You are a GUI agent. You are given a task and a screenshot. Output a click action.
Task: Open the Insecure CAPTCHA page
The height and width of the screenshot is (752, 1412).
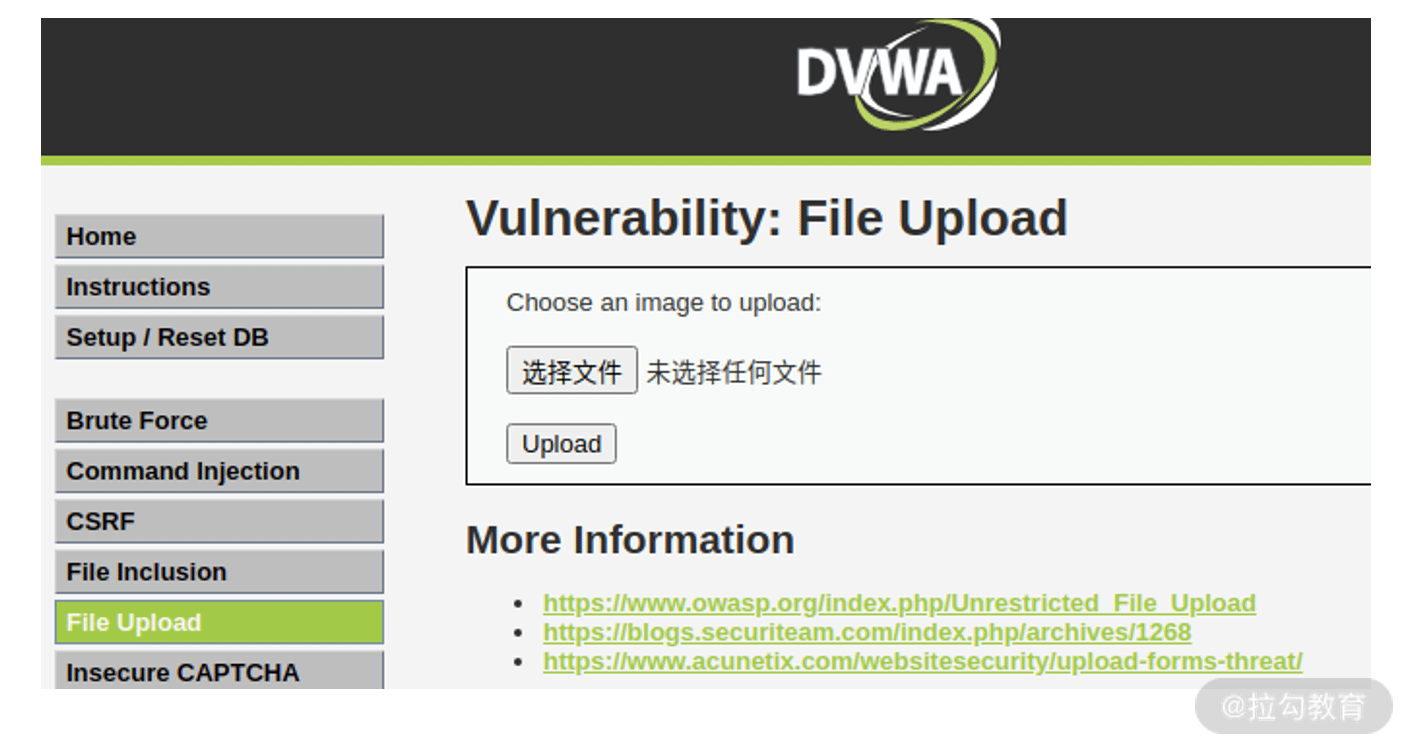219,670
